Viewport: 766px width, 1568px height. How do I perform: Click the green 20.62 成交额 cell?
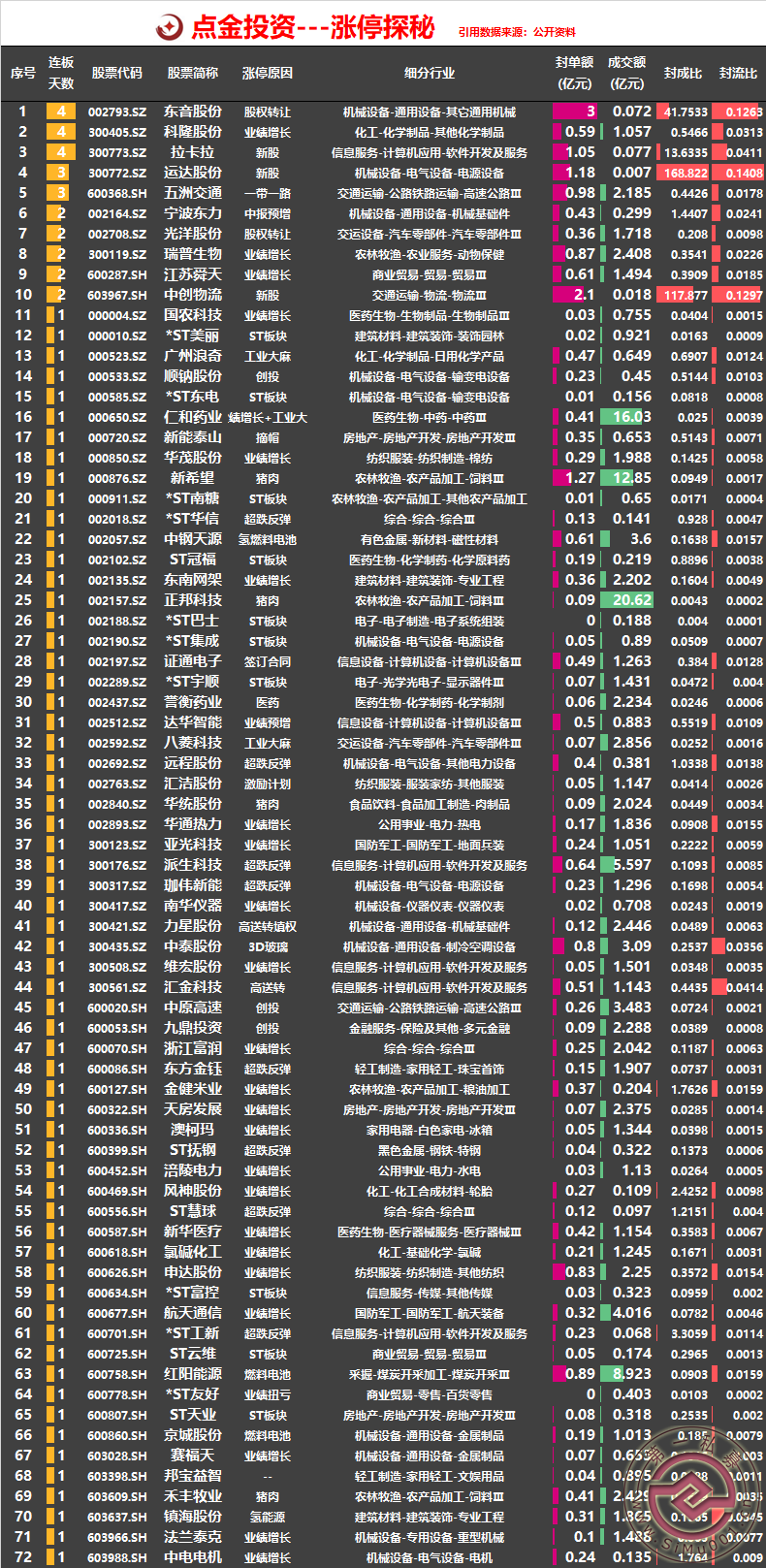pos(631,600)
